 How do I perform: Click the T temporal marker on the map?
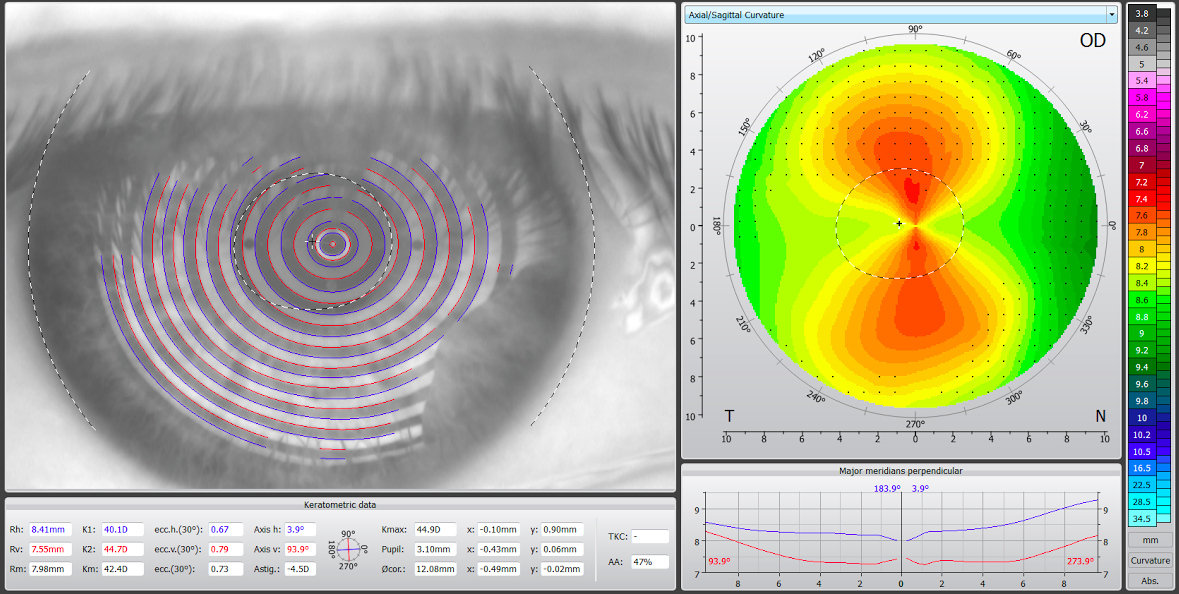[729, 417]
